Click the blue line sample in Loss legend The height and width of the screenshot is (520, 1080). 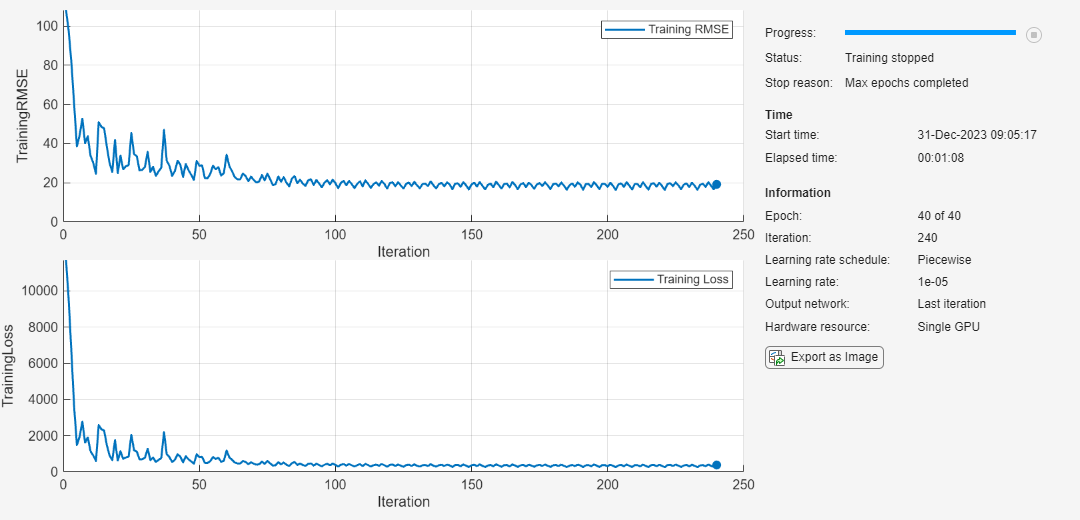(x=633, y=280)
